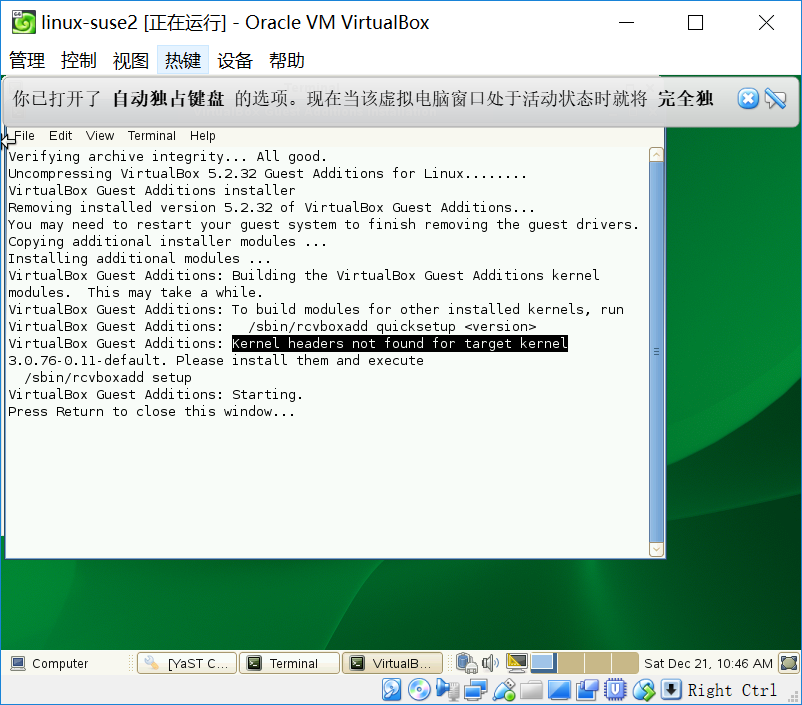Open the Terminal menu in terminal window

pos(151,136)
